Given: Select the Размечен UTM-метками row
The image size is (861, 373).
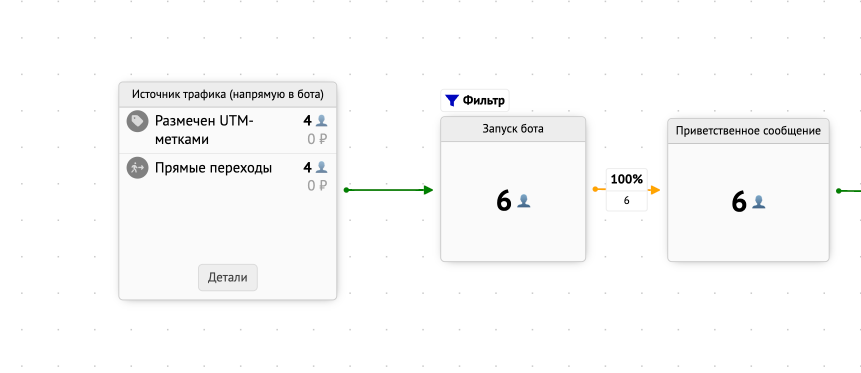Looking at the screenshot, I should tap(228, 130).
